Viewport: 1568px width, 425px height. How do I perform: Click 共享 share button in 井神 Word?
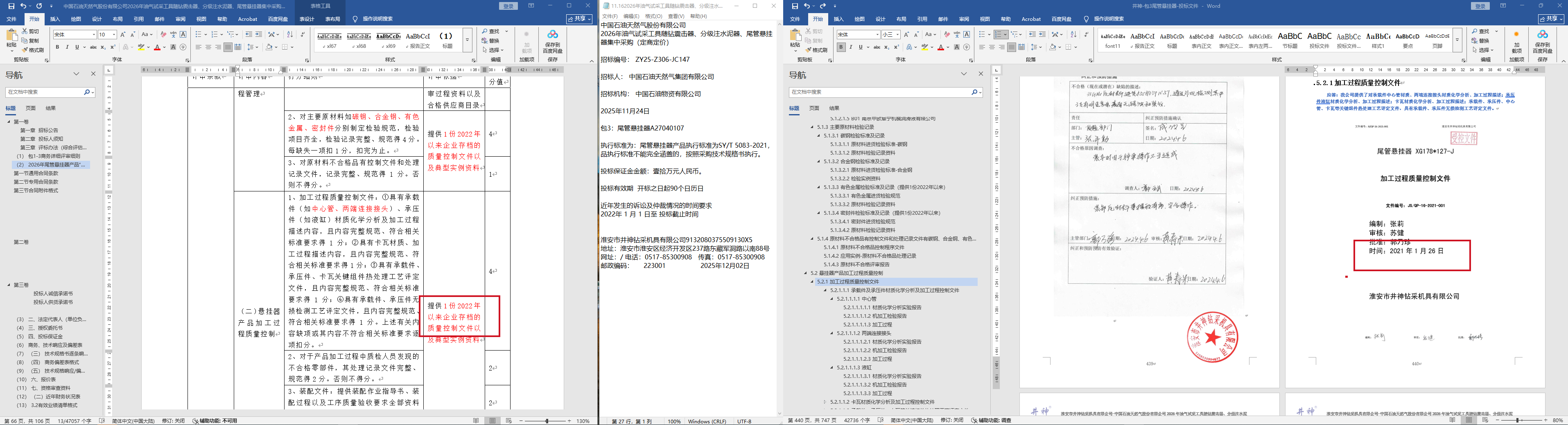(1552, 19)
